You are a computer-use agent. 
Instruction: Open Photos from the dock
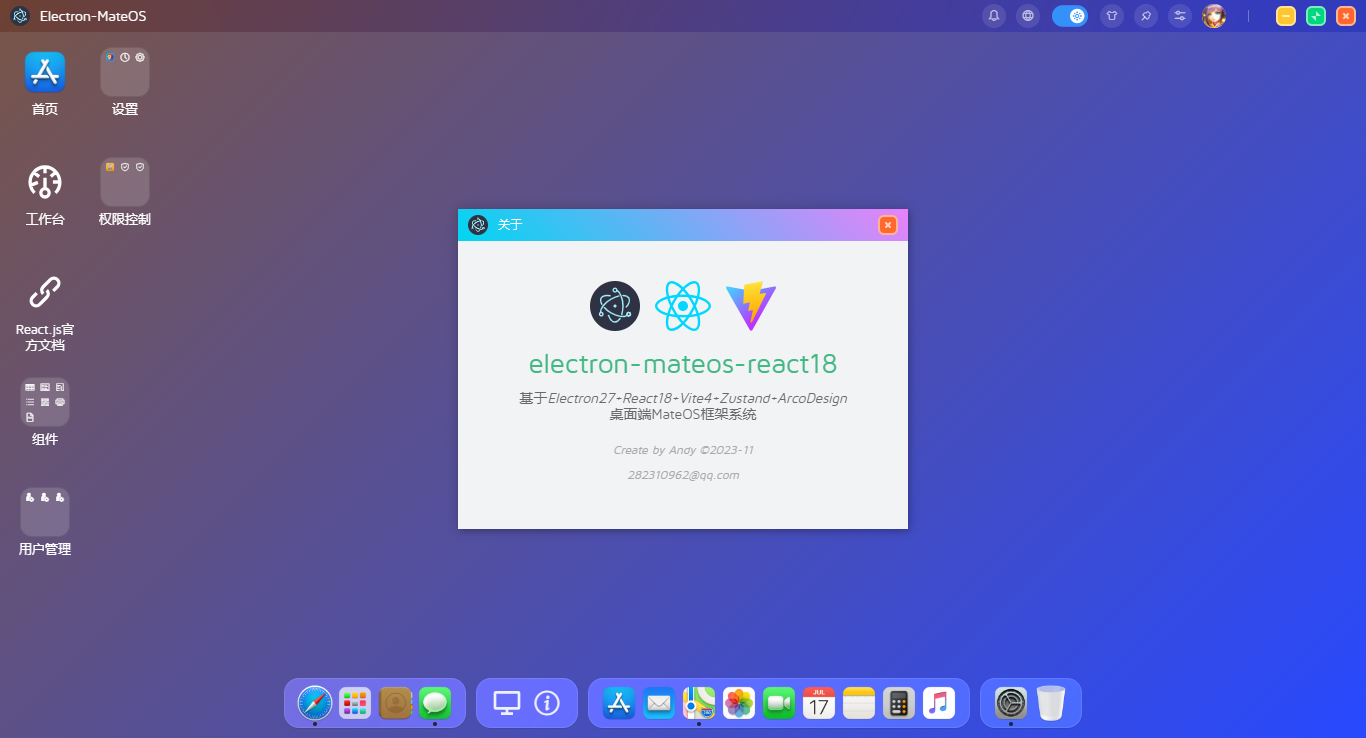pyautogui.click(x=739, y=703)
